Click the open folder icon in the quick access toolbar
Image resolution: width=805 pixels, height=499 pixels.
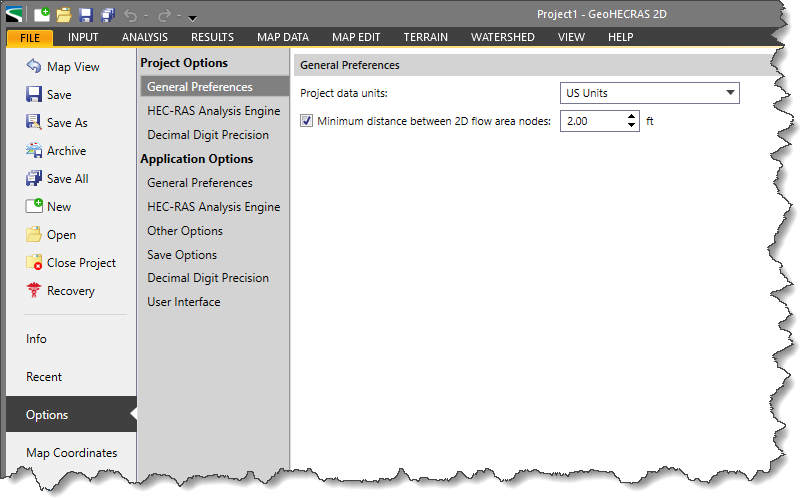pos(63,15)
